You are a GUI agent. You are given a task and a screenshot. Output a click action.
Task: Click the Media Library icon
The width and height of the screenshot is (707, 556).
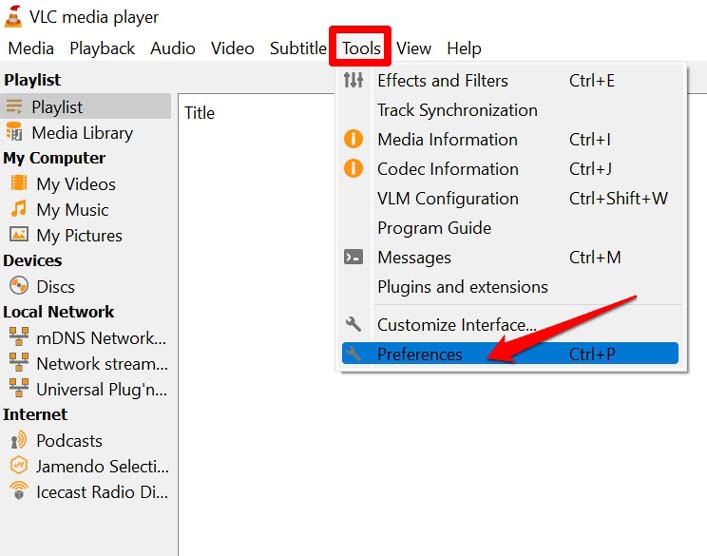pos(14,132)
